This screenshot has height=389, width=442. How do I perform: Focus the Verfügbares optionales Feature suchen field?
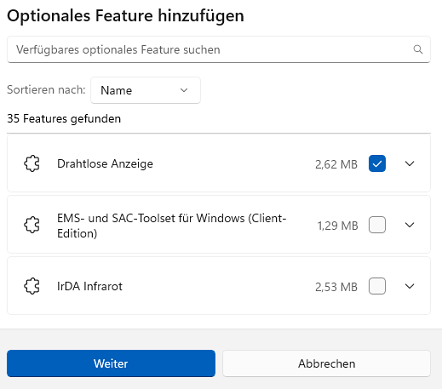click(x=219, y=50)
